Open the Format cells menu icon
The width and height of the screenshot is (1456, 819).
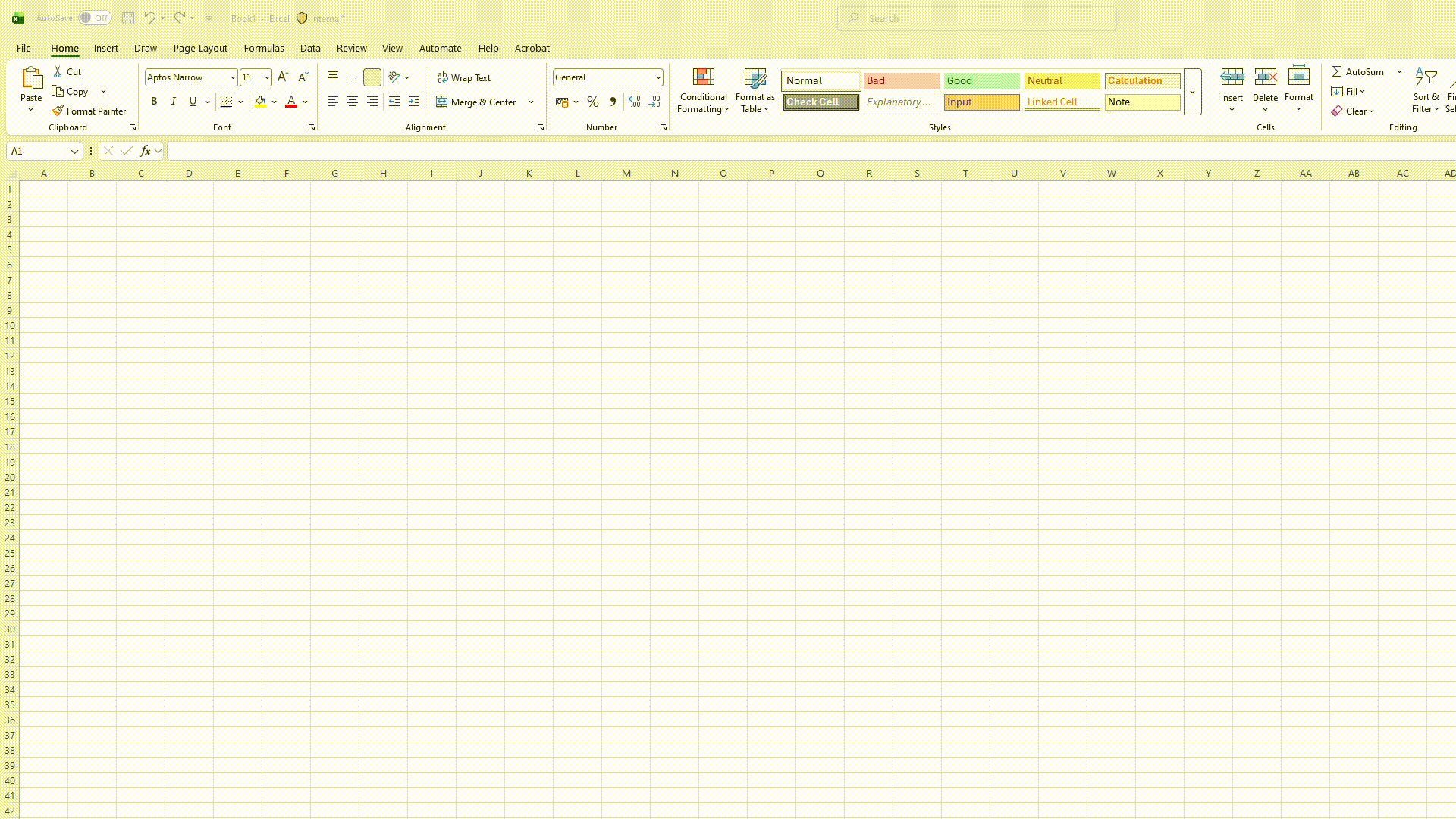[x=1299, y=77]
